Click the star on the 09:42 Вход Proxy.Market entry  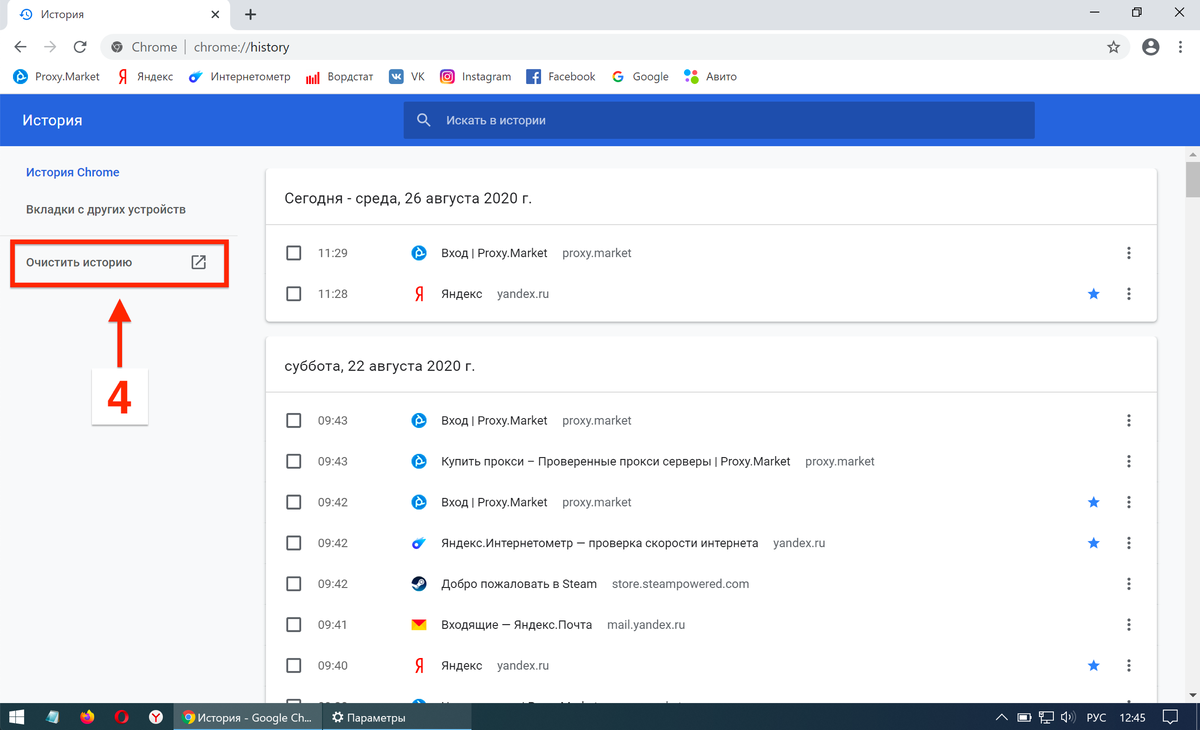click(1093, 502)
